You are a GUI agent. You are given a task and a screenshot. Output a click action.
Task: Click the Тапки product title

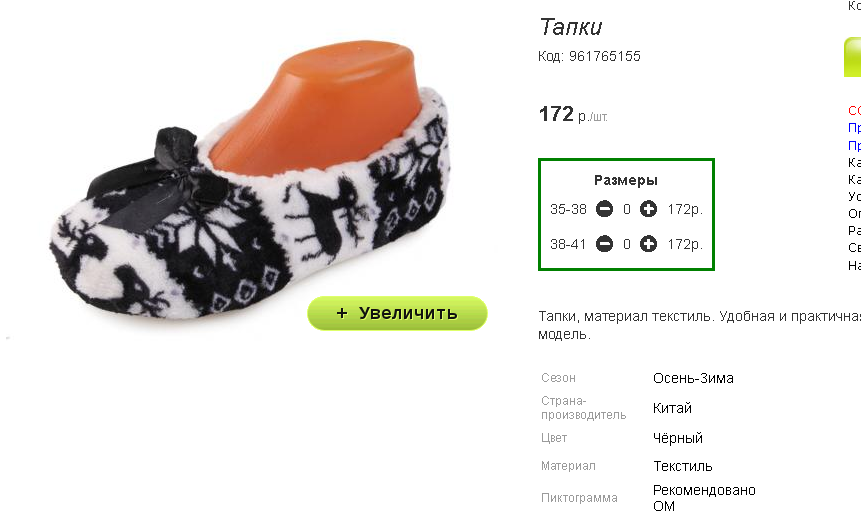[x=571, y=27]
